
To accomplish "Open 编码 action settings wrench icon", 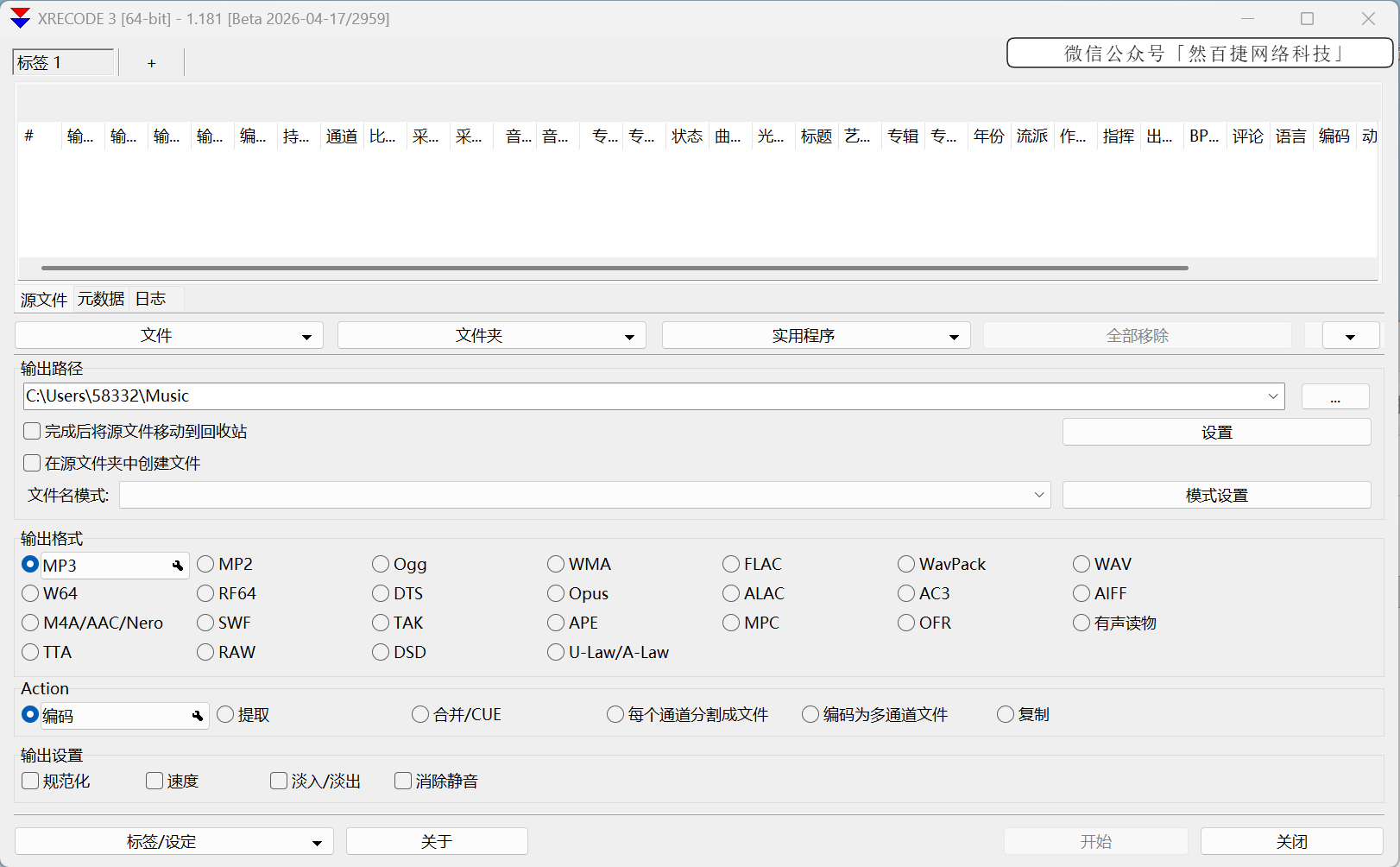I will 198,716.
